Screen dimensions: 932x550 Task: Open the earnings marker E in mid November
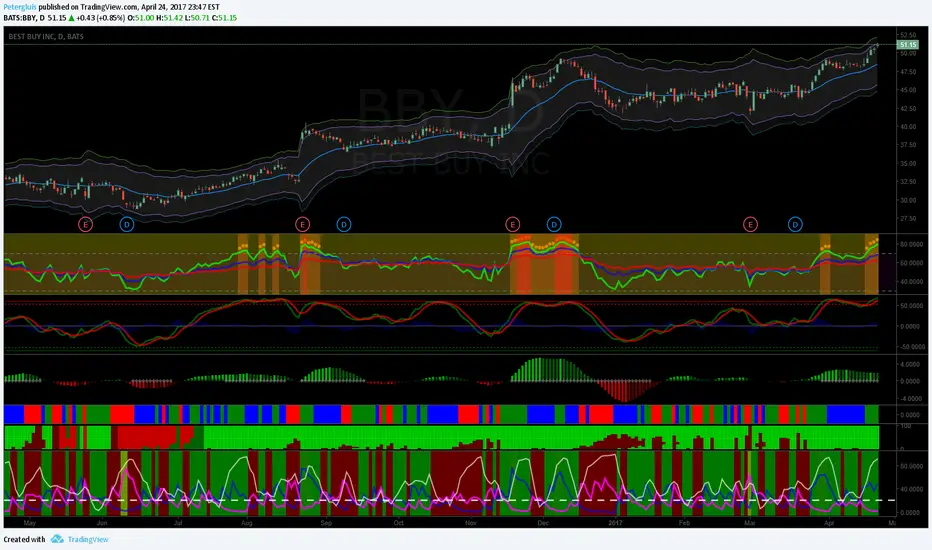click(x=512, y=224)
